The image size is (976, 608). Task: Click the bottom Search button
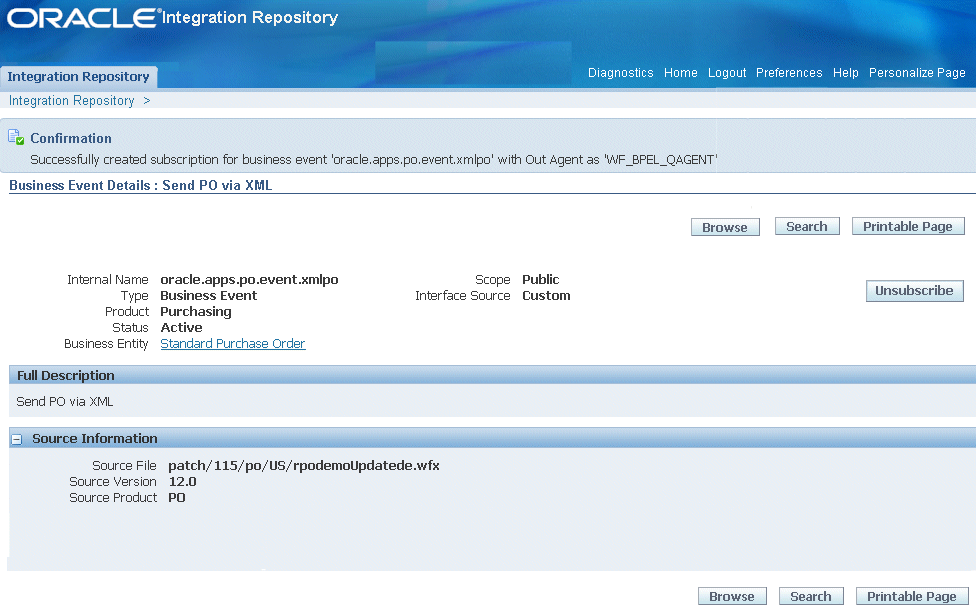coord(811,596)
